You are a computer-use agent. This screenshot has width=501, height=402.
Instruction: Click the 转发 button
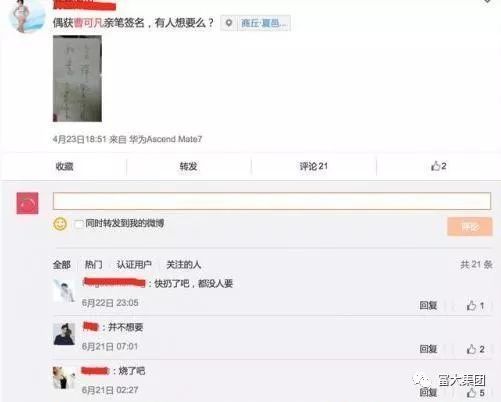click(188, 166)
